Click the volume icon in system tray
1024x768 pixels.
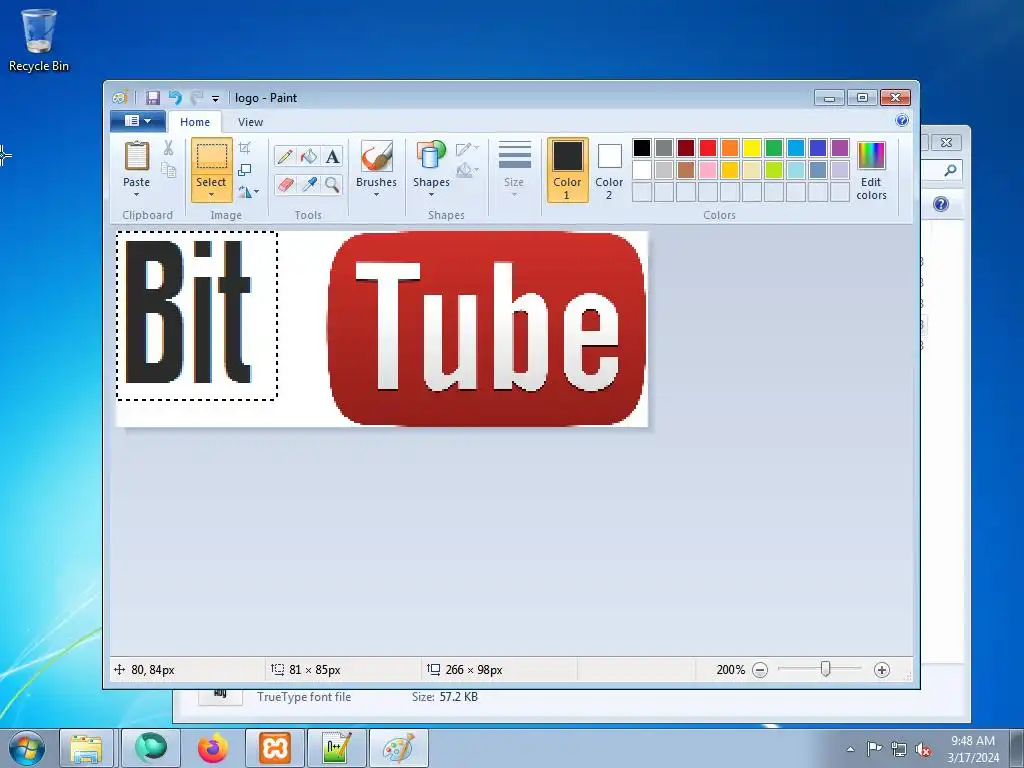pyautogui.click(x=923, y=749)
